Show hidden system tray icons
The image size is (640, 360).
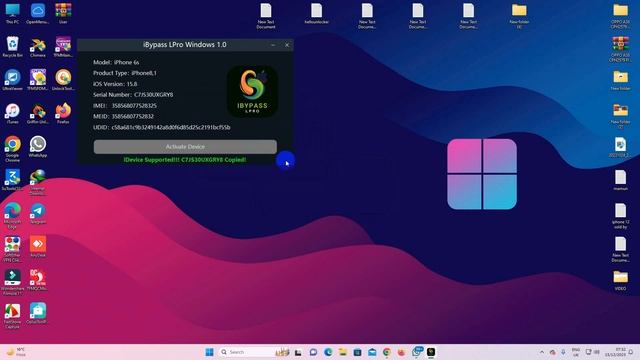point(542,352)
